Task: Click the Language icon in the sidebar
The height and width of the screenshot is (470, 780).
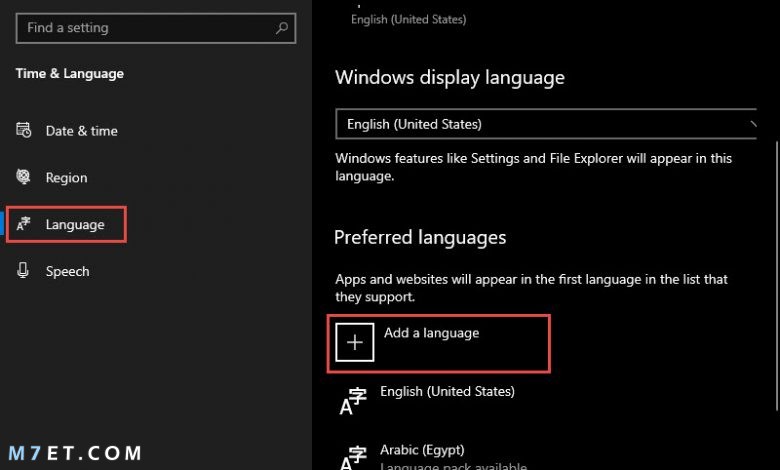Action: point(23,224)
